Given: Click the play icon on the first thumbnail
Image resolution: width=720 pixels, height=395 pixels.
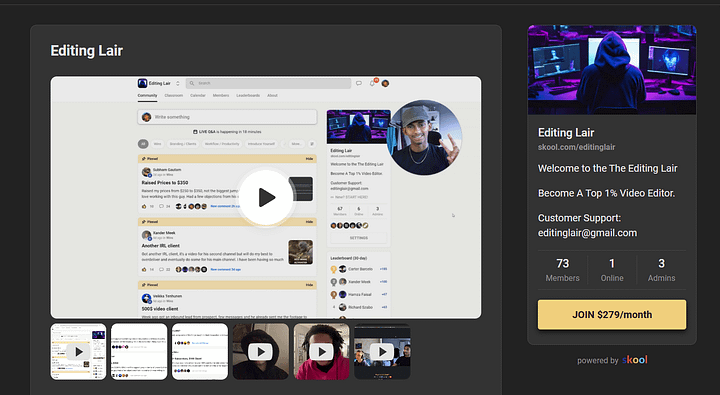Looking at the screenshot, I should (x=78, y=352).
